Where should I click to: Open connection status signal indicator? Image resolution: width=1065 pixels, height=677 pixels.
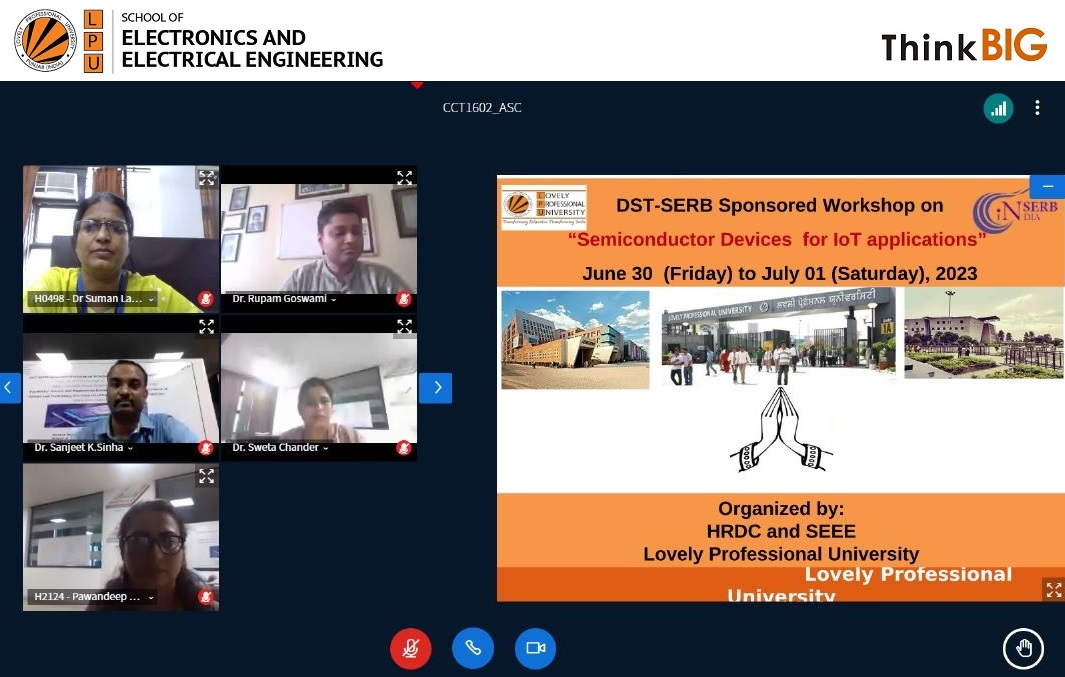click(998, 109)
